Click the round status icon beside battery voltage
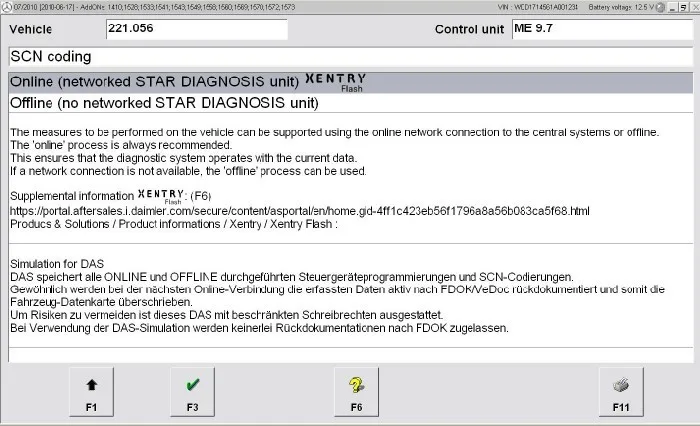This screenshot has height=426, width=700. coord(660,7)
